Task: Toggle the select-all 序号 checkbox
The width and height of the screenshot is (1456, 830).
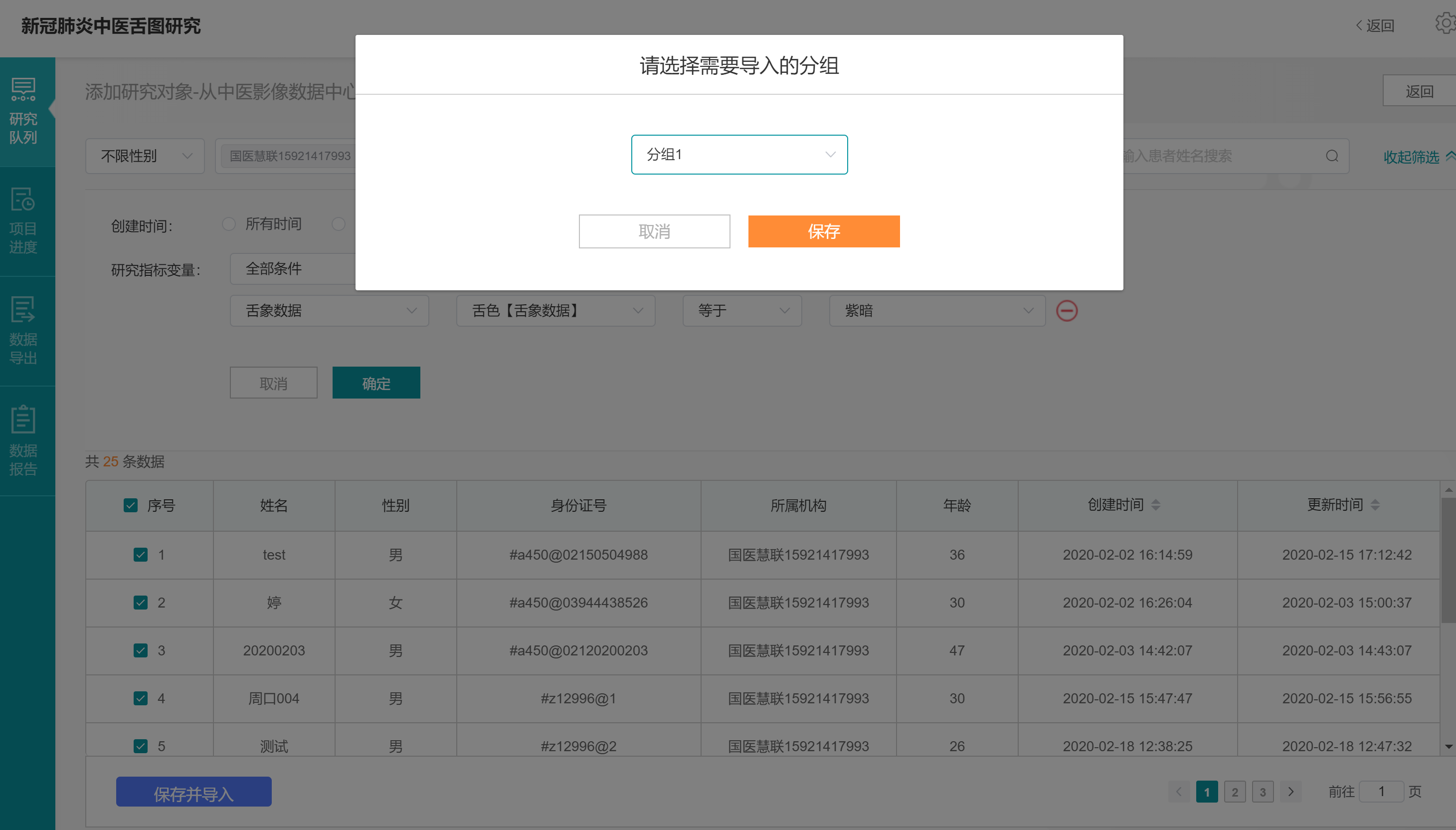Action: click(131, 506)
